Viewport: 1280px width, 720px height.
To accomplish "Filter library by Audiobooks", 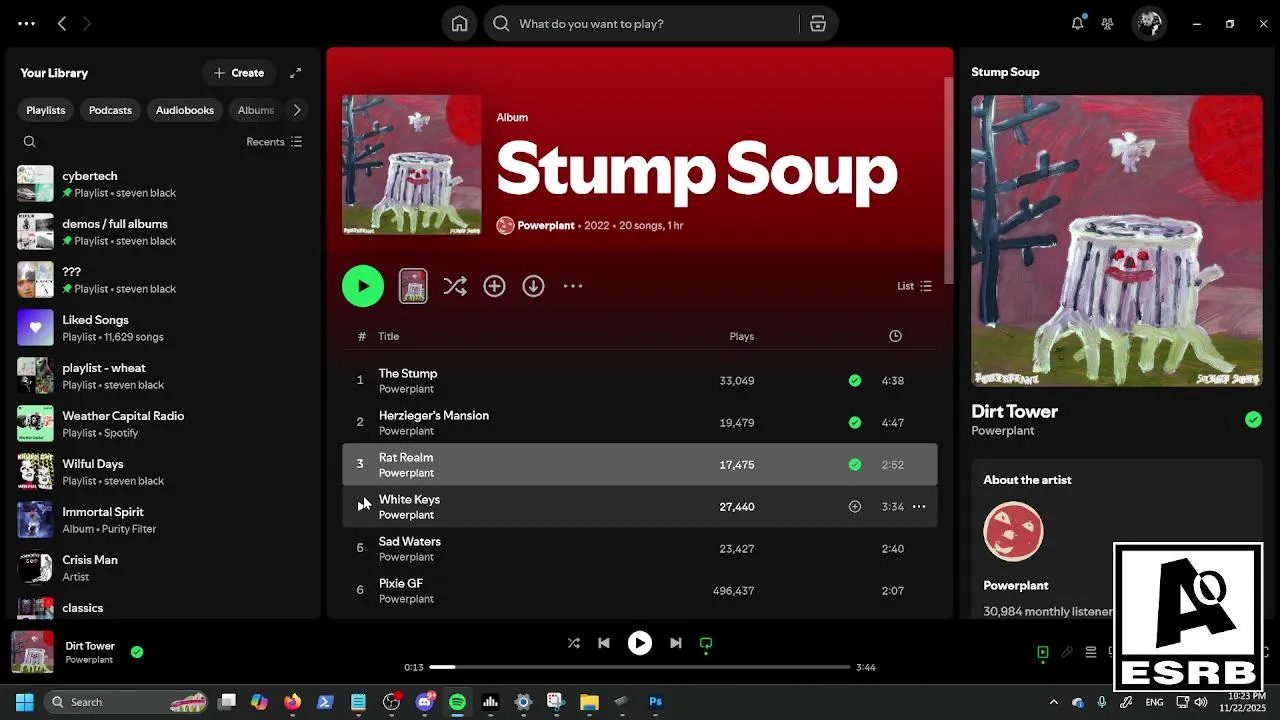I will pyautogui.click(x=185, y=110).
